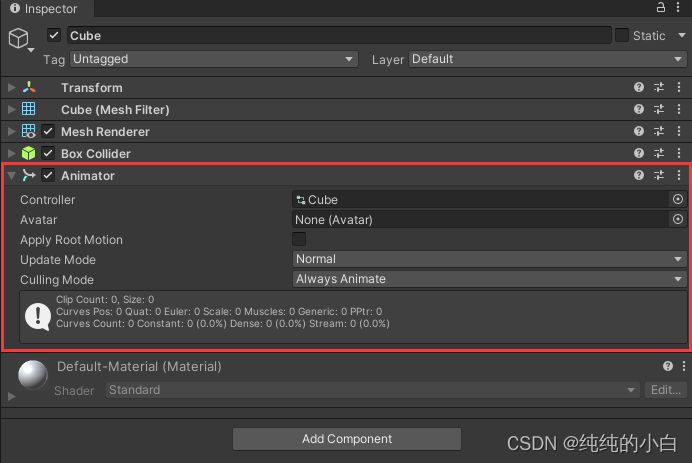This screenshot has width=692, height=463.
Task: Open Default-Material more options menu
Action: pos(684,365)
